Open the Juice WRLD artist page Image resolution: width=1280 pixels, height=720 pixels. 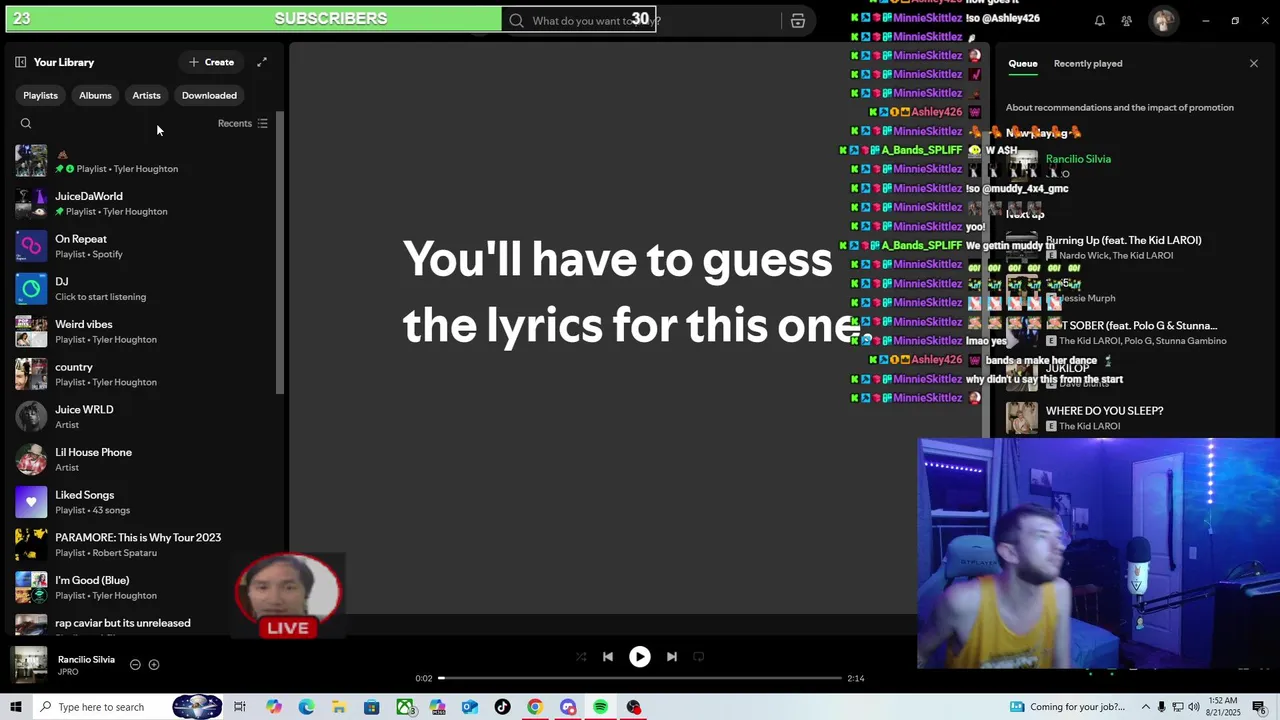[144, 417]
